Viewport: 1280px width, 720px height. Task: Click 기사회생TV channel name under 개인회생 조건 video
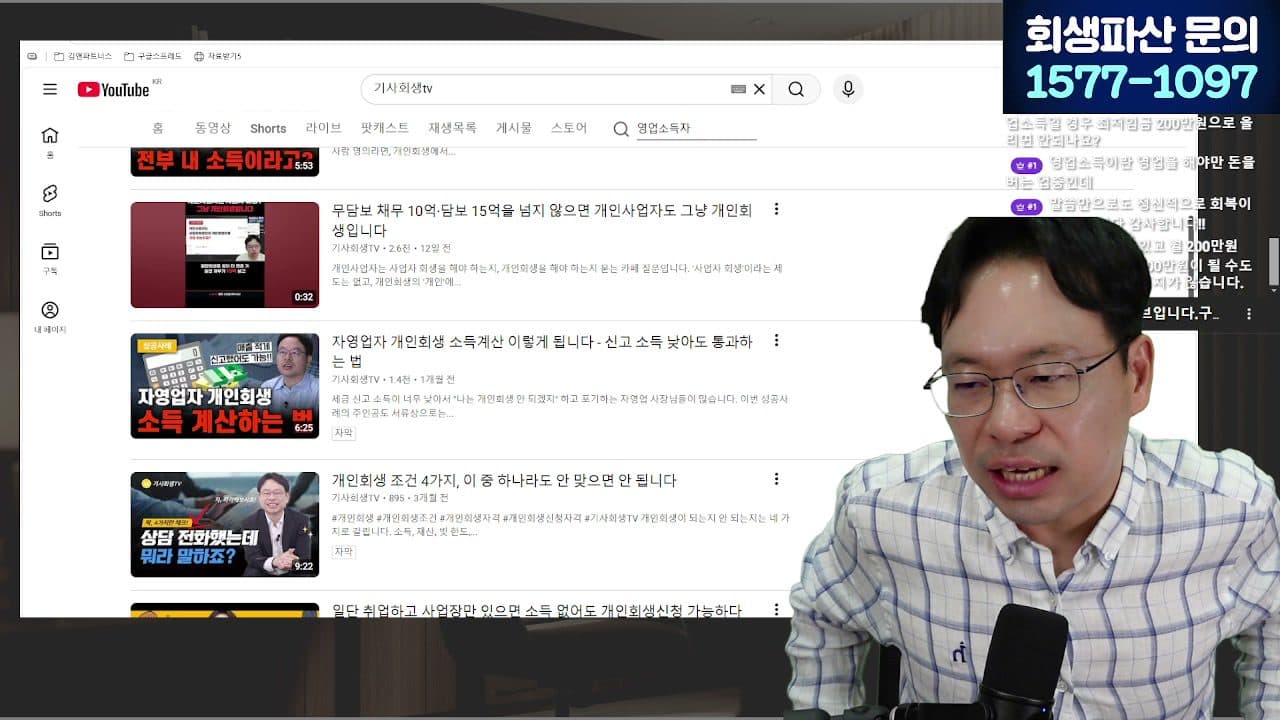tap(355, 498)
